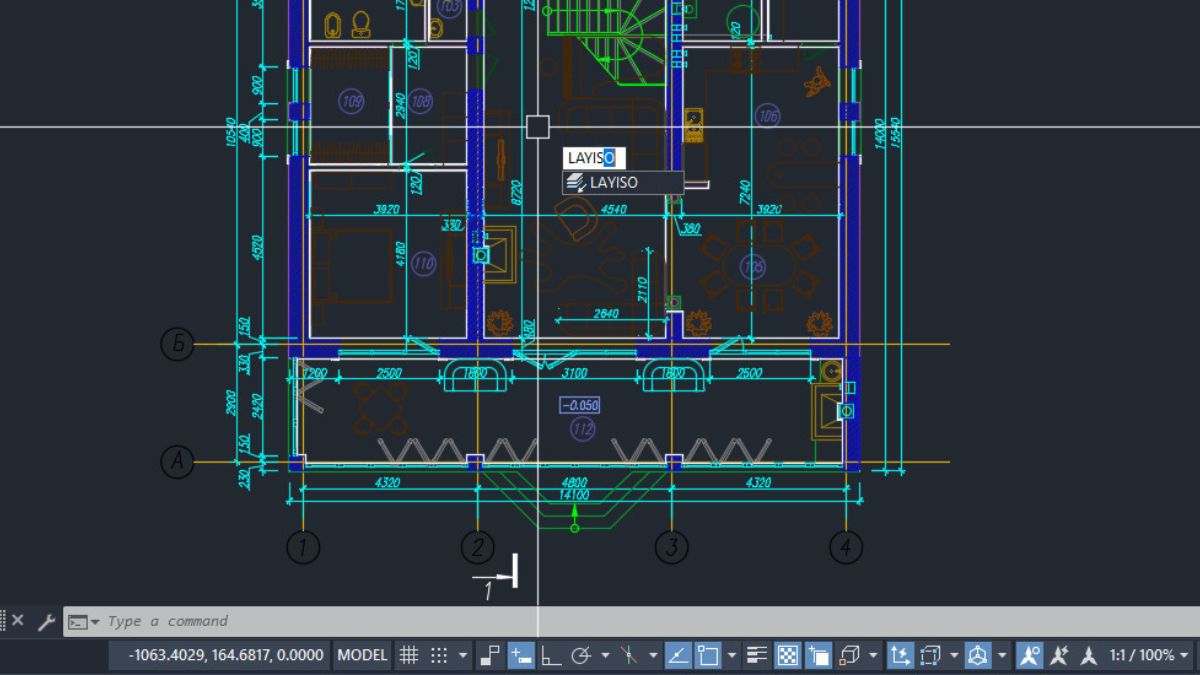
Task: Open 3D object snap dropdown
Action: pyautogui.click(x=873, y=655)
